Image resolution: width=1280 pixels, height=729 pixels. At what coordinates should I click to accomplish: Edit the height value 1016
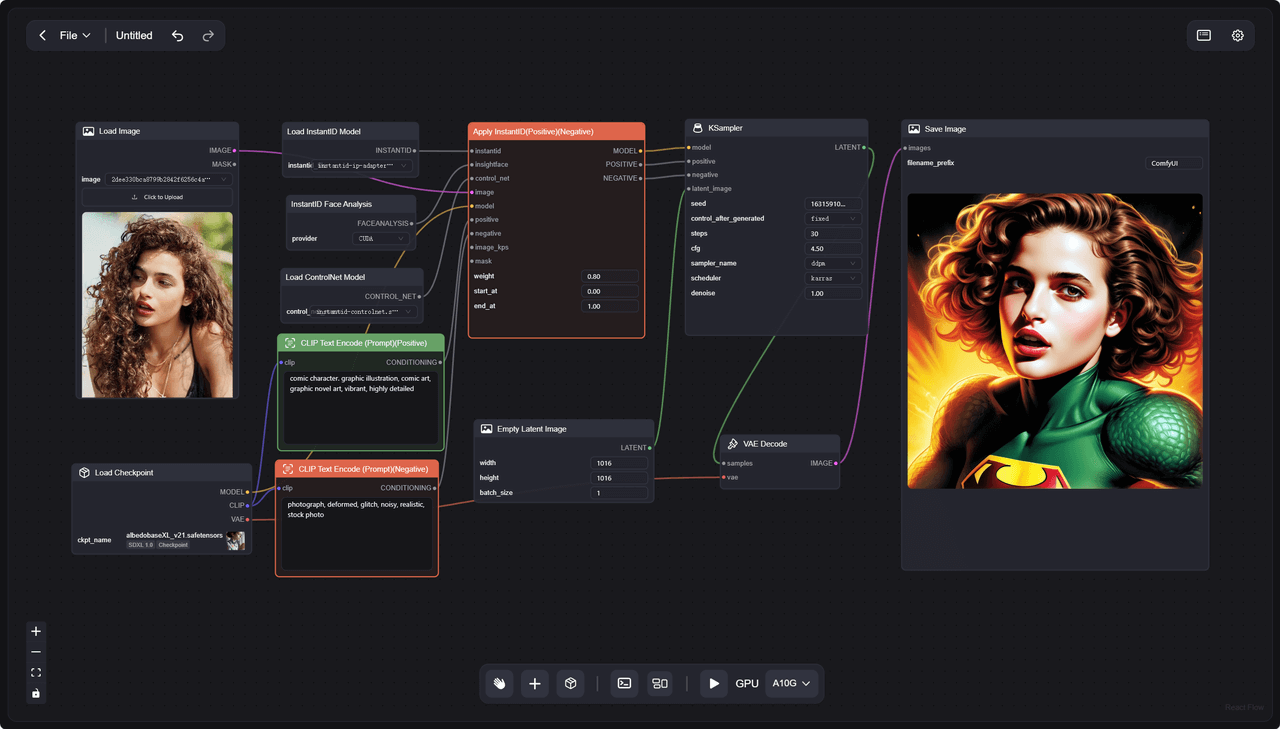pos(619,478)
